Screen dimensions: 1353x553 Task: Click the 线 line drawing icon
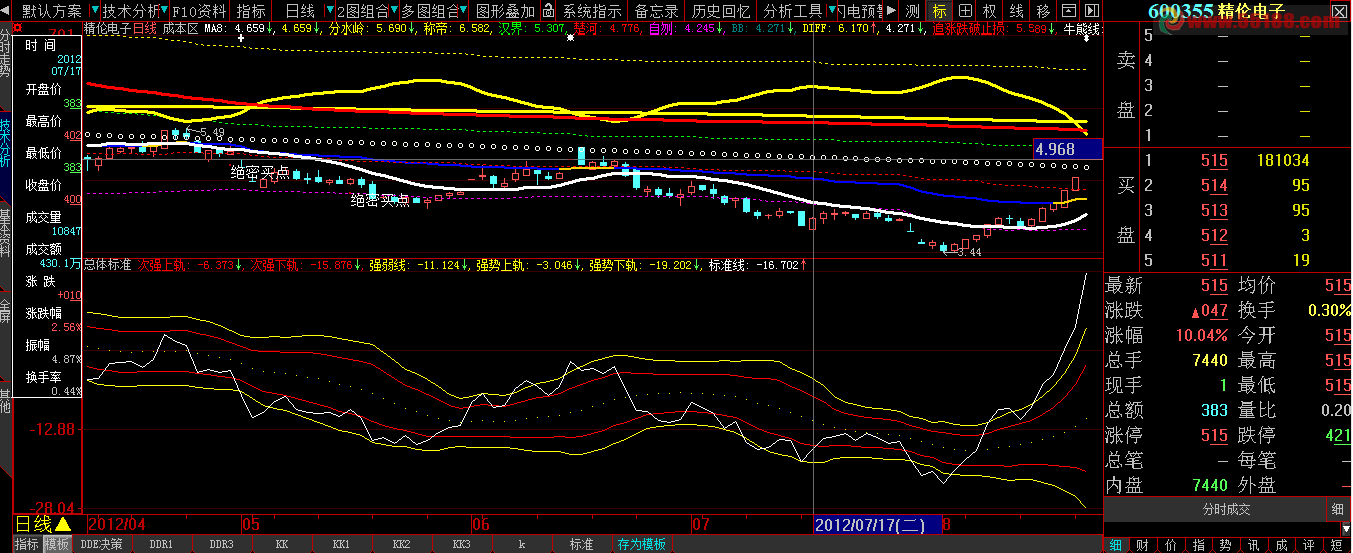point(1016,11)
